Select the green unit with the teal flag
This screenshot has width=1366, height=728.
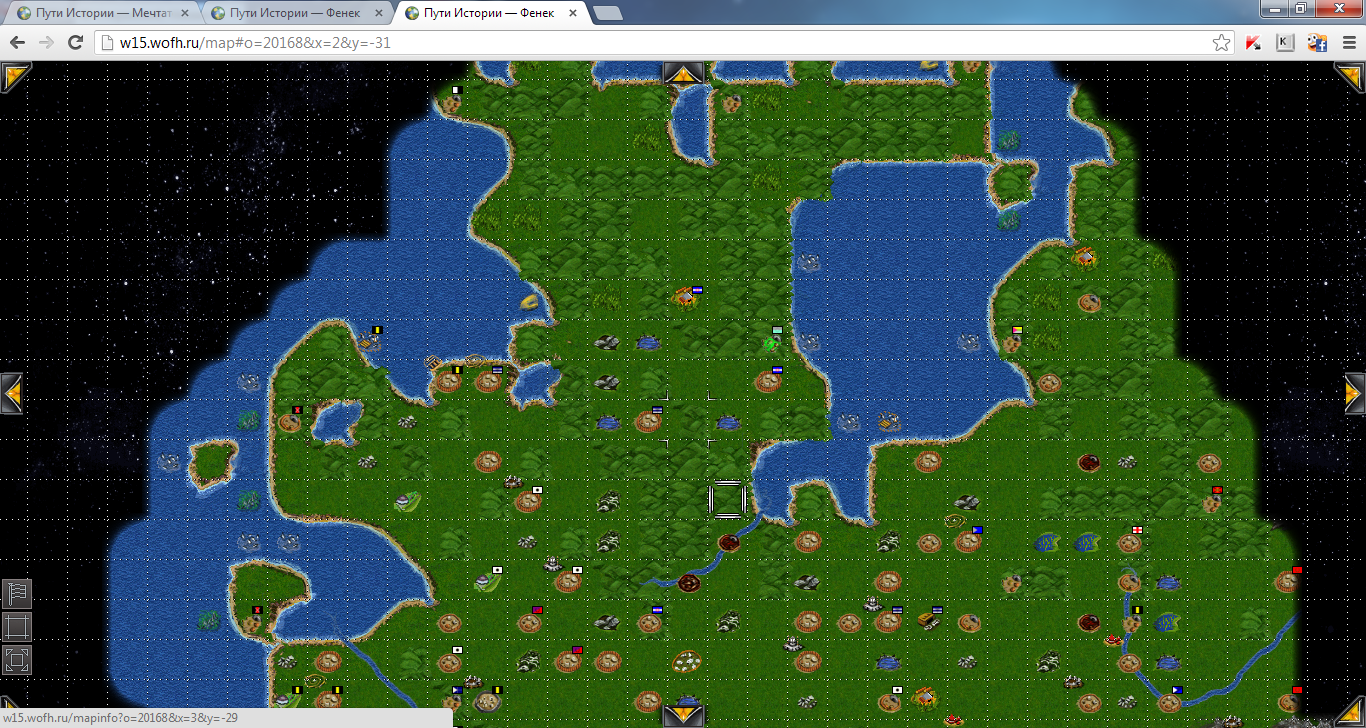point(771,342)
